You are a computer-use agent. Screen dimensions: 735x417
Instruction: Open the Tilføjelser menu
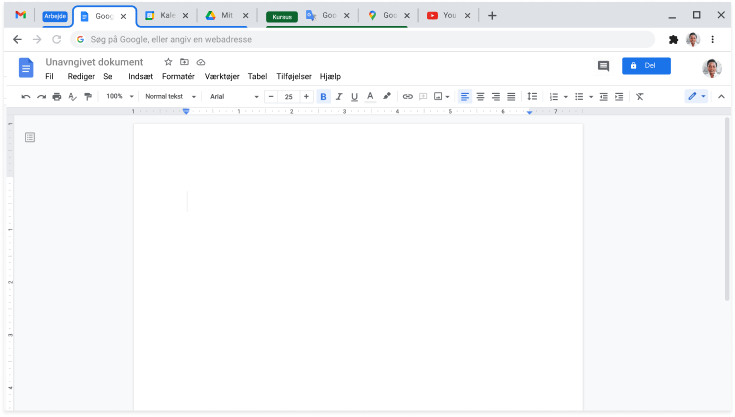[x=294, y=76]
